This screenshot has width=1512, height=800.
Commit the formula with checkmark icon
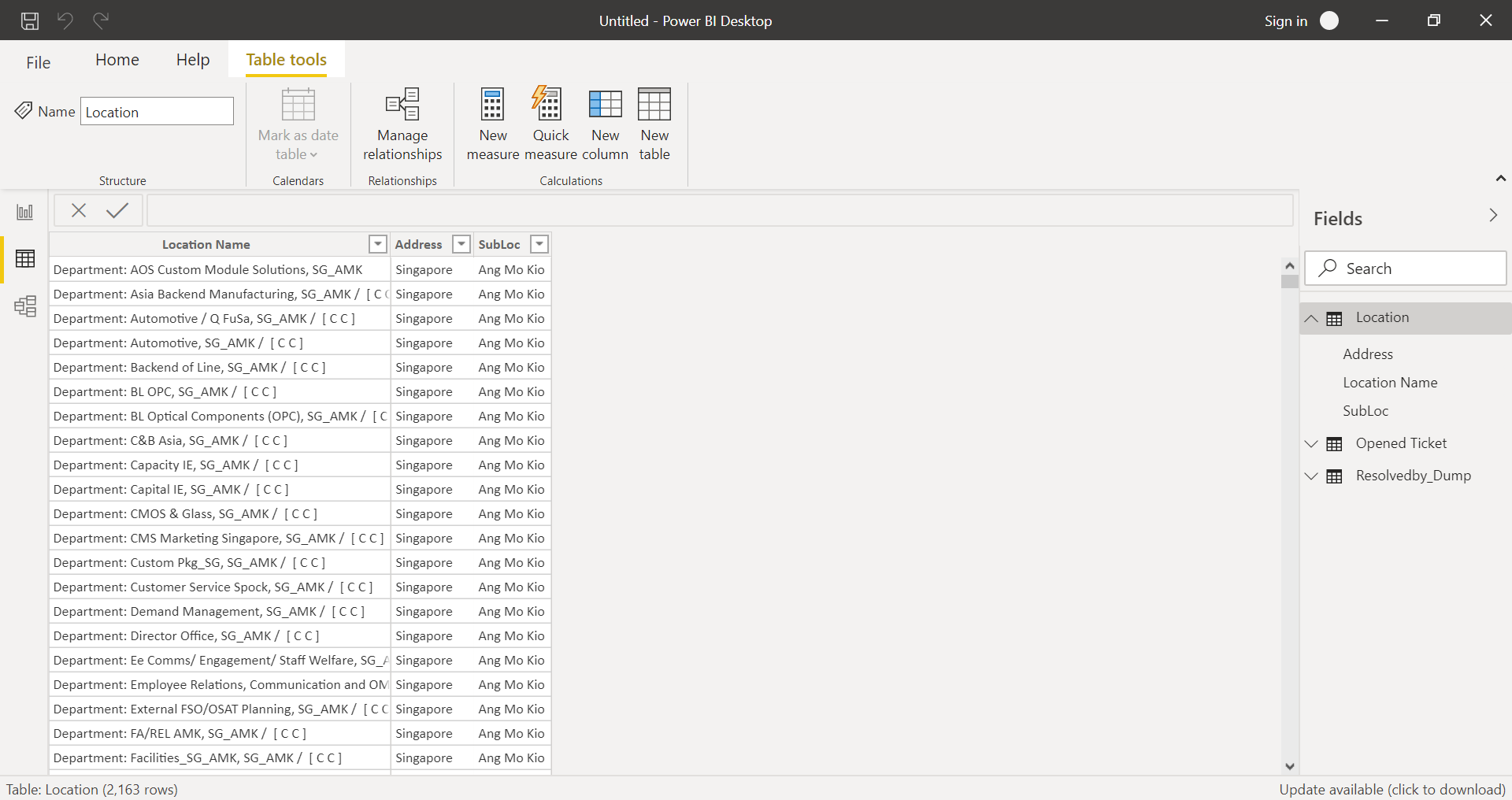[117, 210]
